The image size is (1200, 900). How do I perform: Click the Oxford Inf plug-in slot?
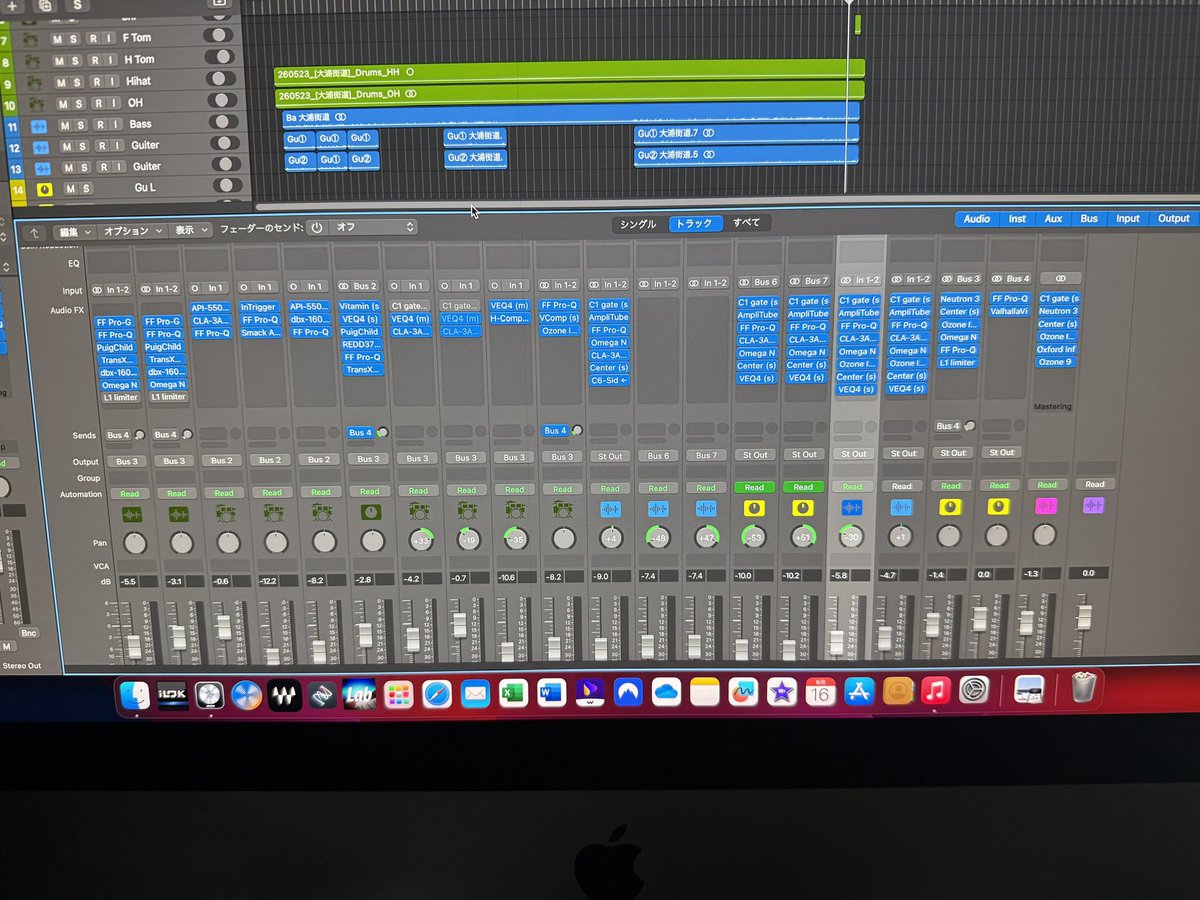tap(1056, 349)
